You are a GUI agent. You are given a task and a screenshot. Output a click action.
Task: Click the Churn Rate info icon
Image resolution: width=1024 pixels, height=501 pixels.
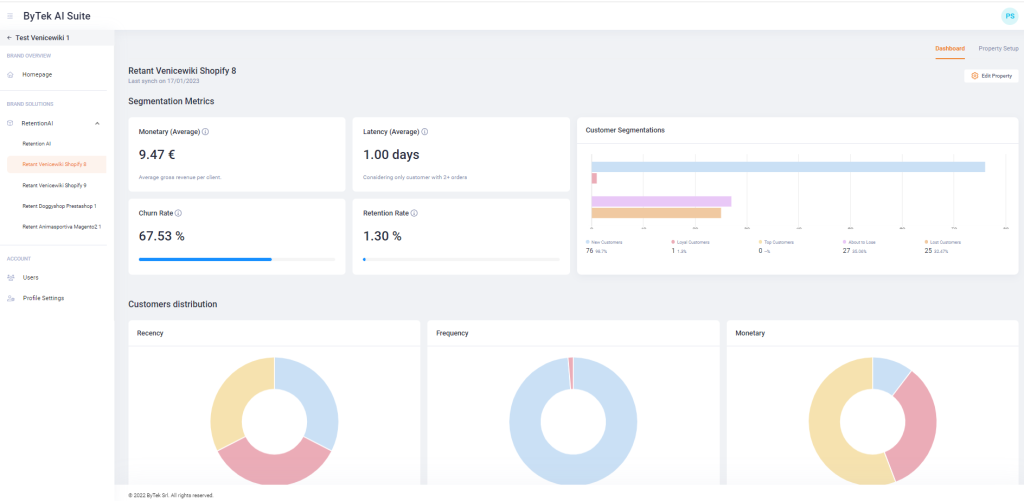[x=178, y=213]
